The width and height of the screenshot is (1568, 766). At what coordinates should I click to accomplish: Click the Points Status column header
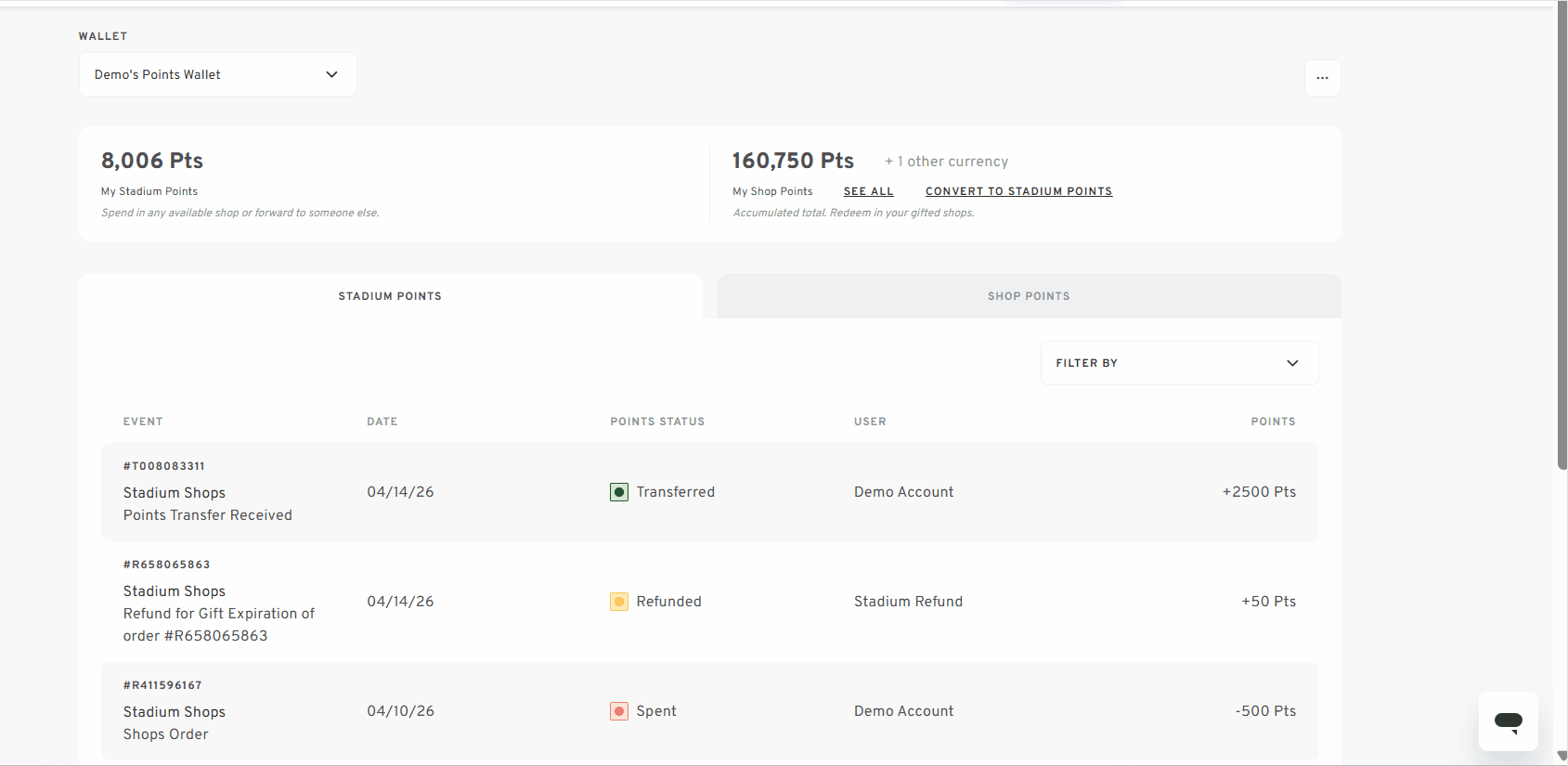(x=657, y=422)
